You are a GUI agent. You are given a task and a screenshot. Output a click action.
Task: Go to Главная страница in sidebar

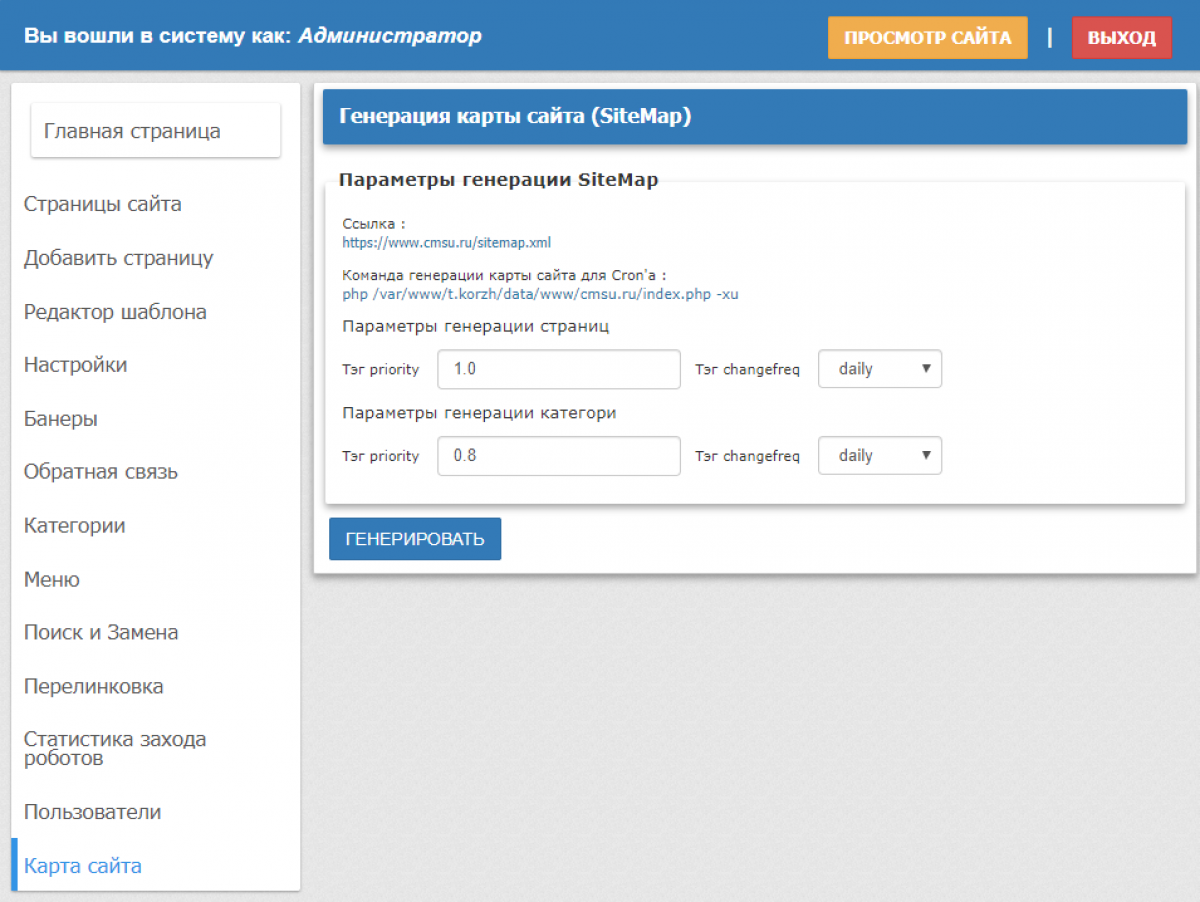[156, 131]
